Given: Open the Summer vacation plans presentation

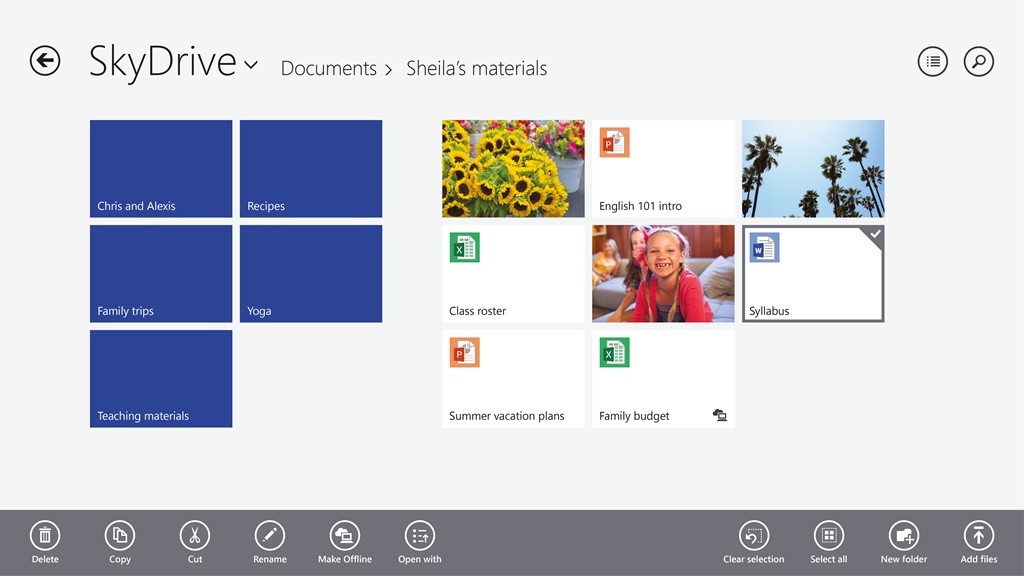Looking at the screenshot, I should (513, 379).
